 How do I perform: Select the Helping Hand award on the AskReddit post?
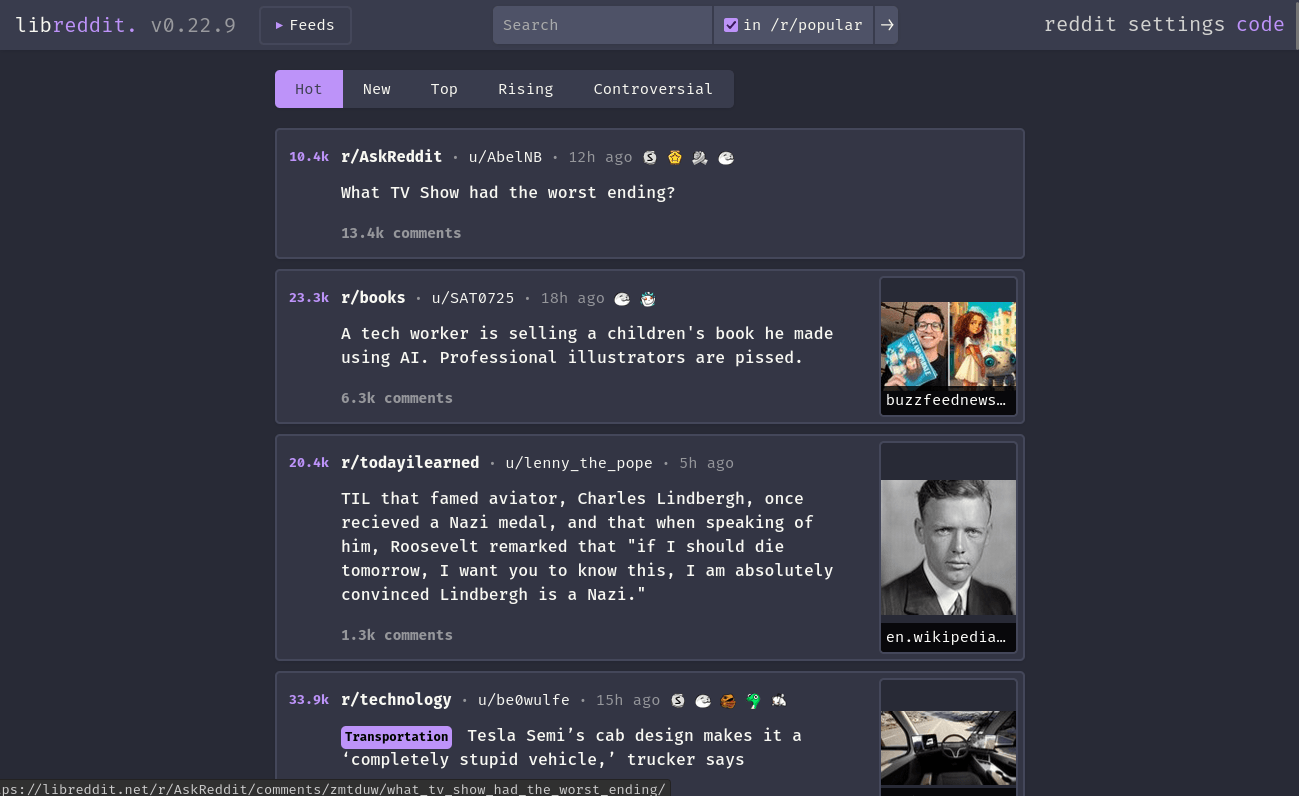point(700,157)
